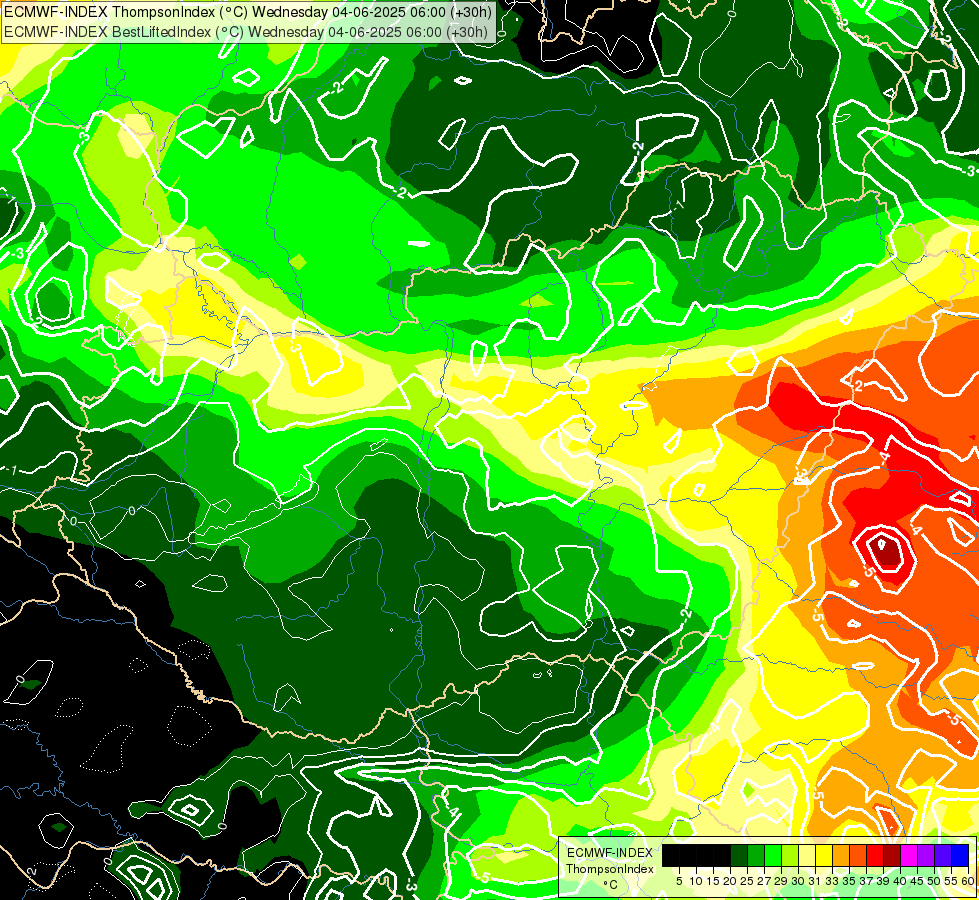
Task: Select the orange-red 35–37 legend swatch
Action: (x=858, y=855)
